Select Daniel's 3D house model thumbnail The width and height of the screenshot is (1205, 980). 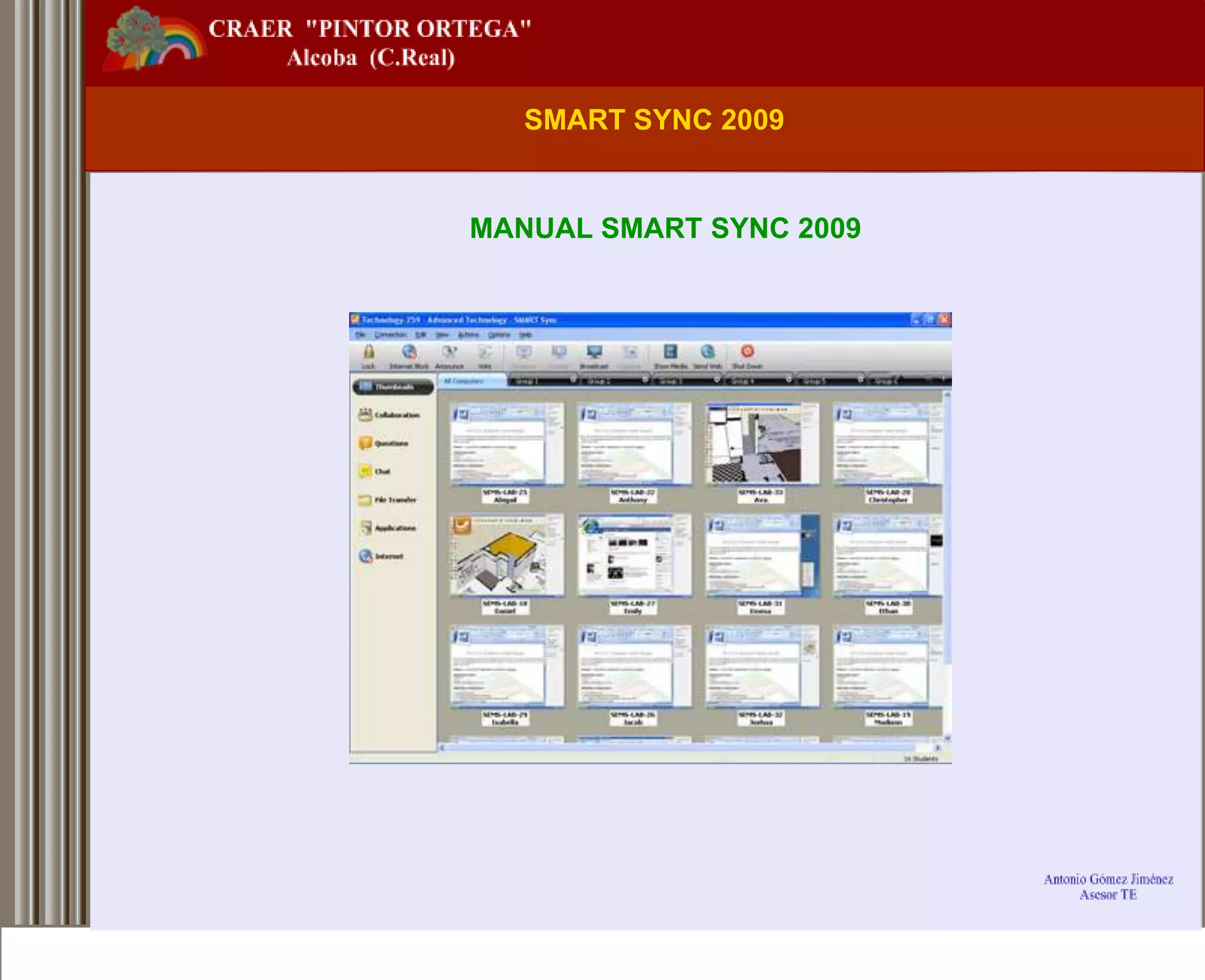pyautogui.click(x=506, y=555)
